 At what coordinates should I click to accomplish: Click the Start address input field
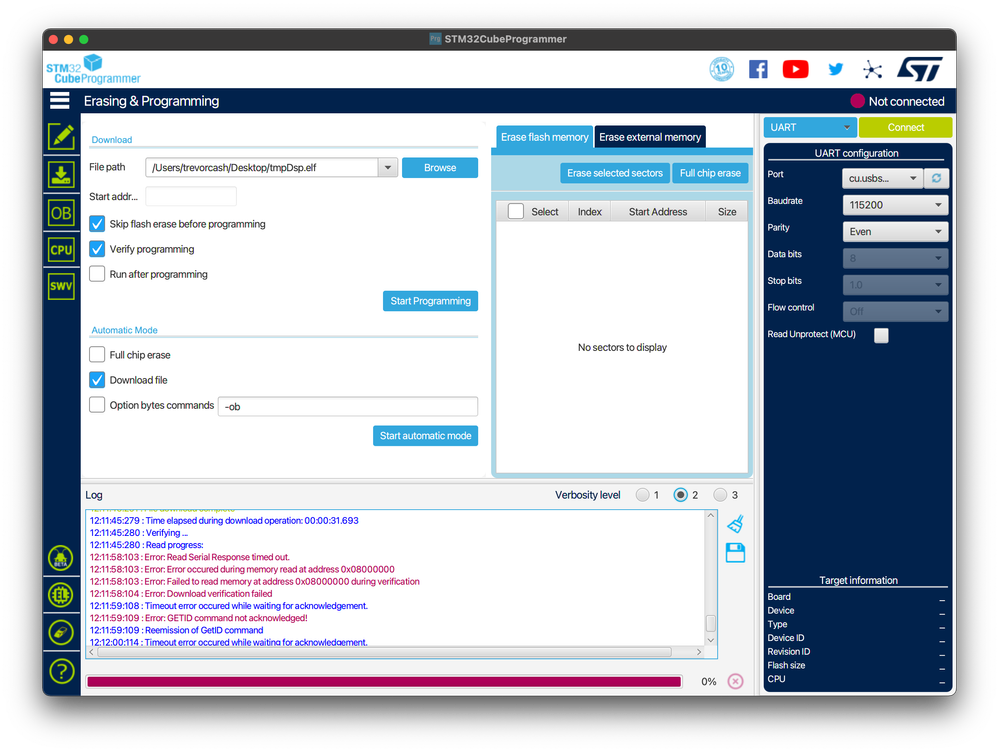[190, 196]
